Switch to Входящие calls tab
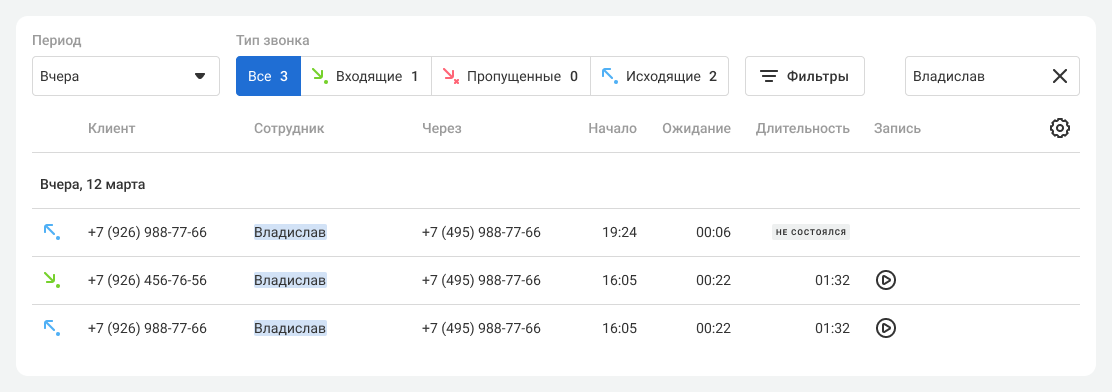The image size is (1112, 392). (x=366, y=76)
